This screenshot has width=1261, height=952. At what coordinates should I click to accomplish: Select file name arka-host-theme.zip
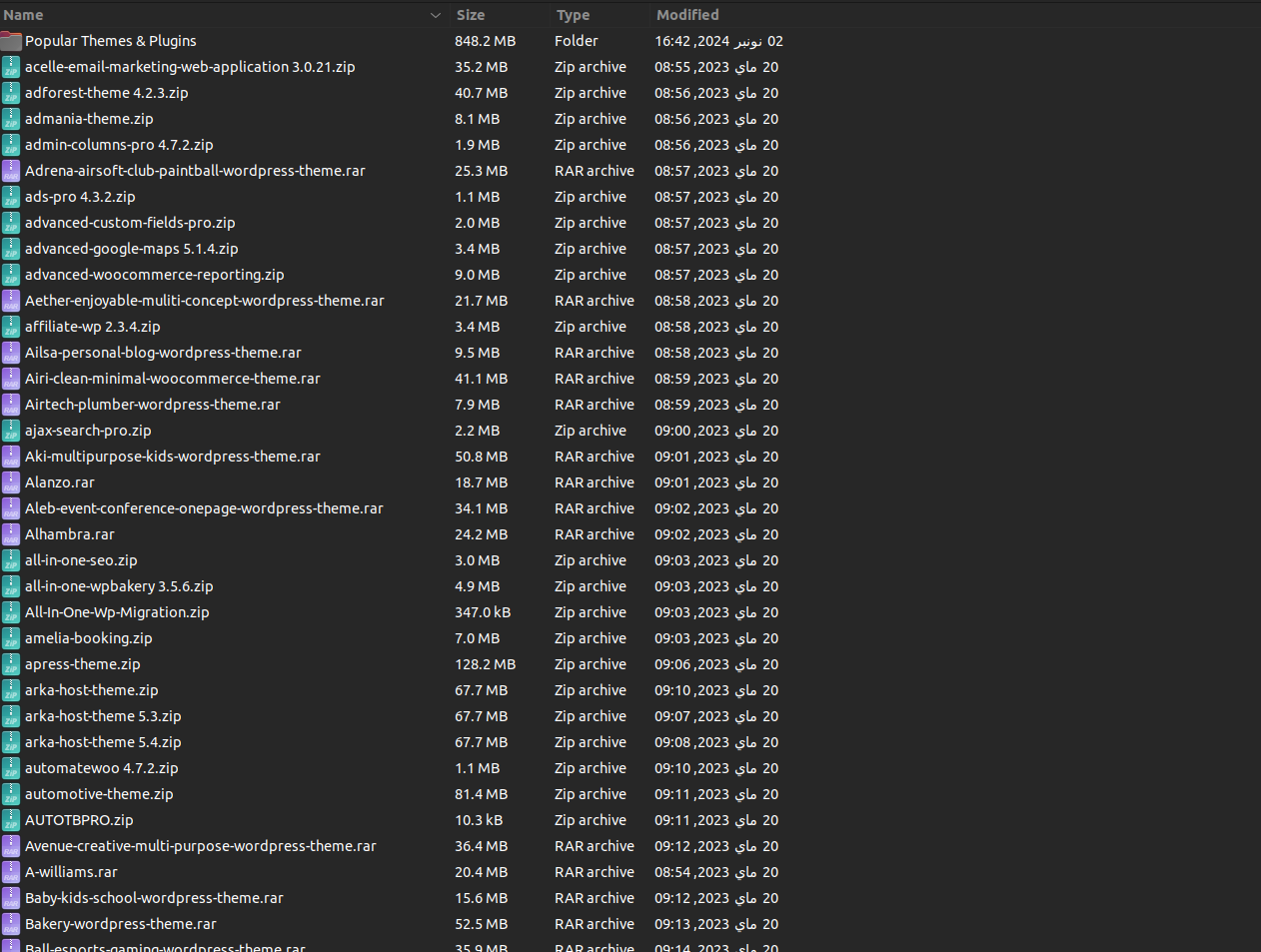(92, 690)
